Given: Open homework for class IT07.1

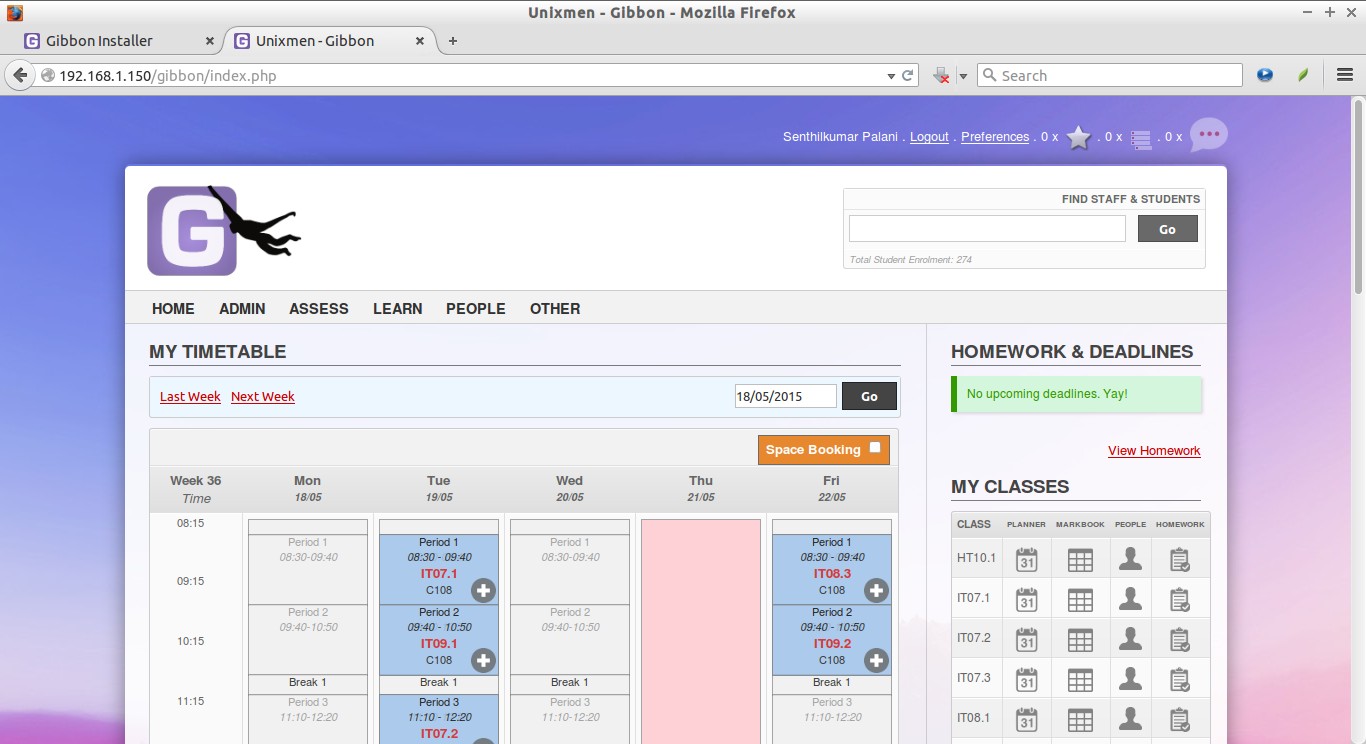Looking at the screenshot, I should click(x=1180, y=599).
